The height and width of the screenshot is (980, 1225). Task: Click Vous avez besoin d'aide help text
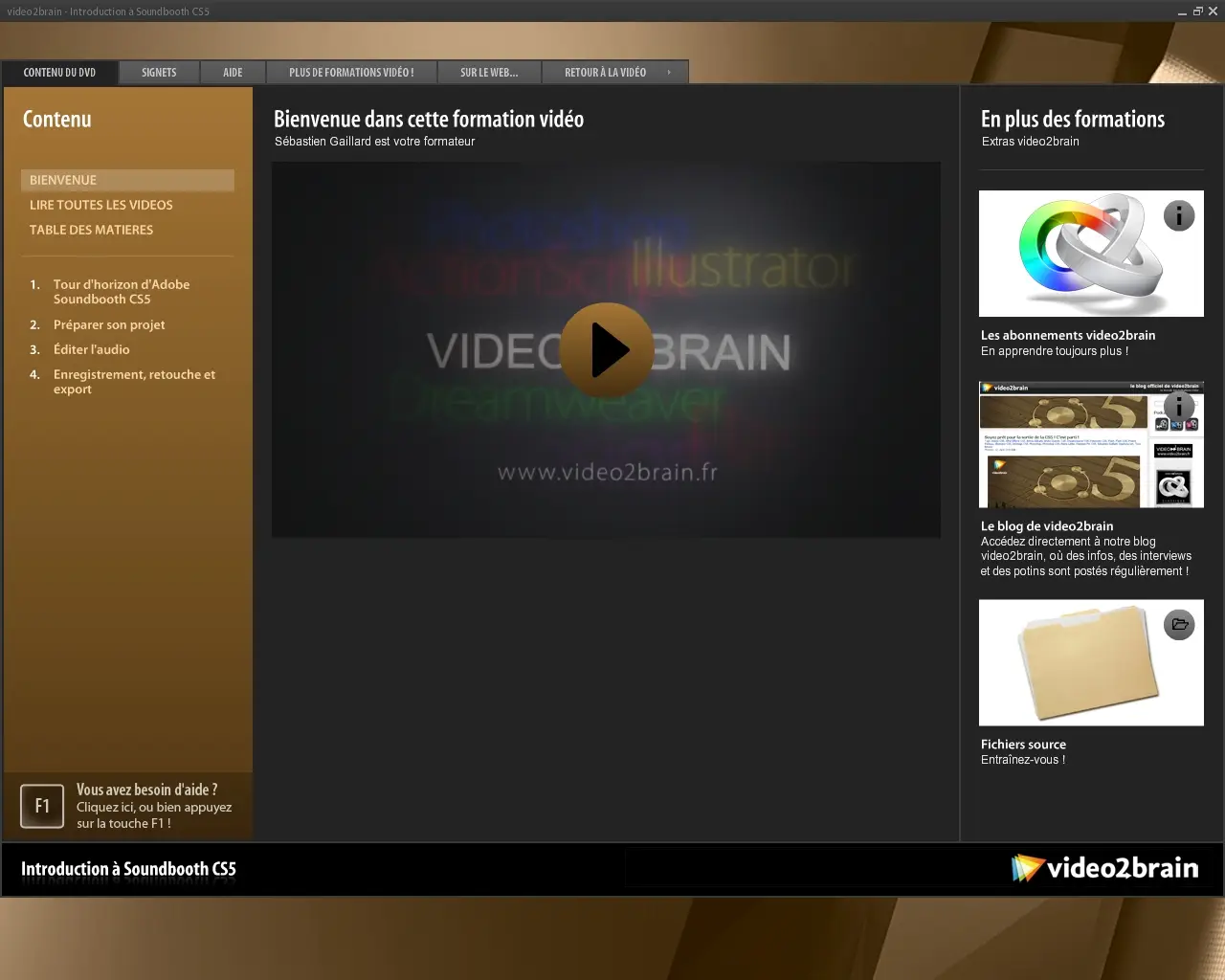154,806
